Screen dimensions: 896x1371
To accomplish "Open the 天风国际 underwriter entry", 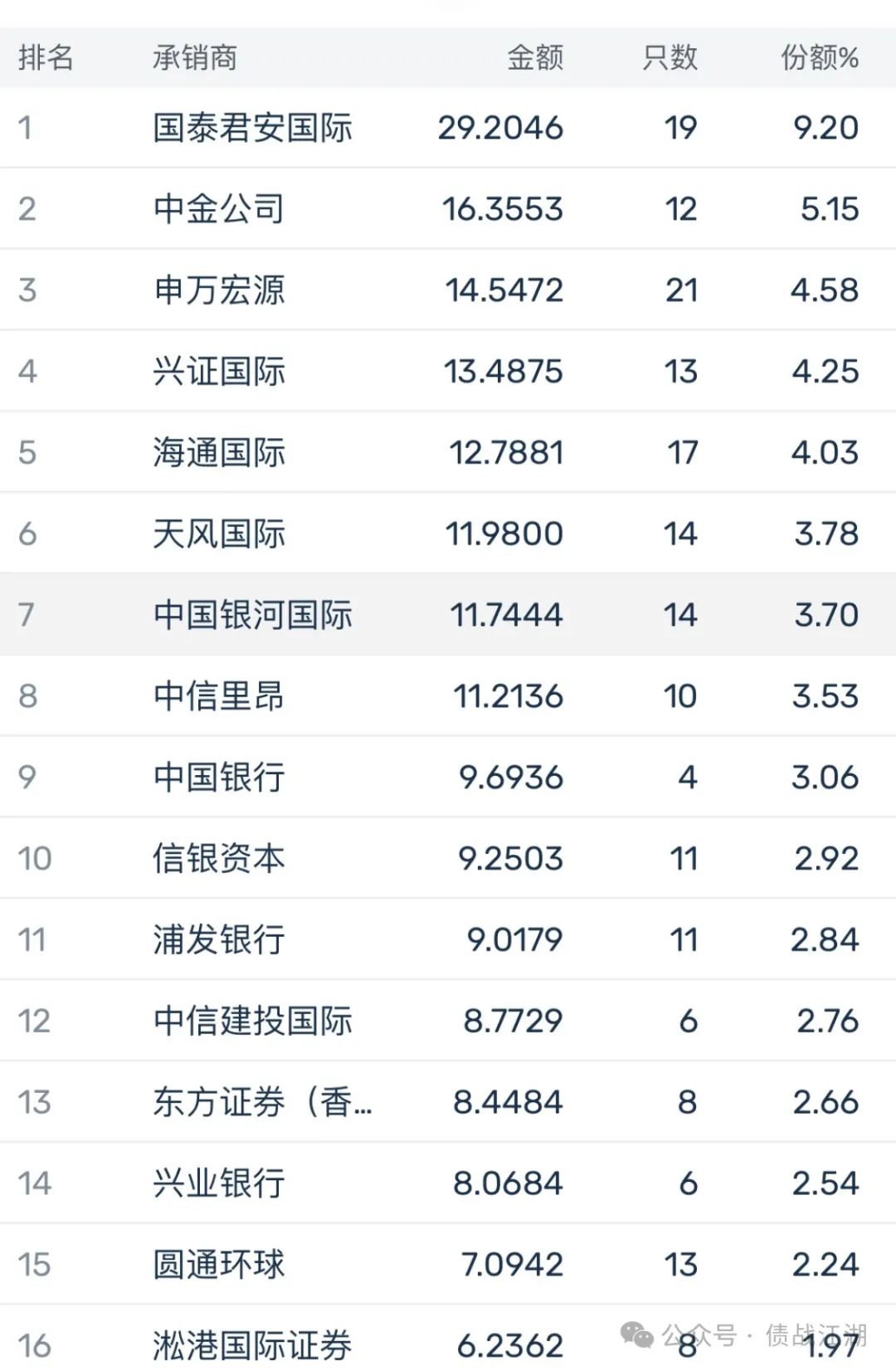I will [219, 534].
